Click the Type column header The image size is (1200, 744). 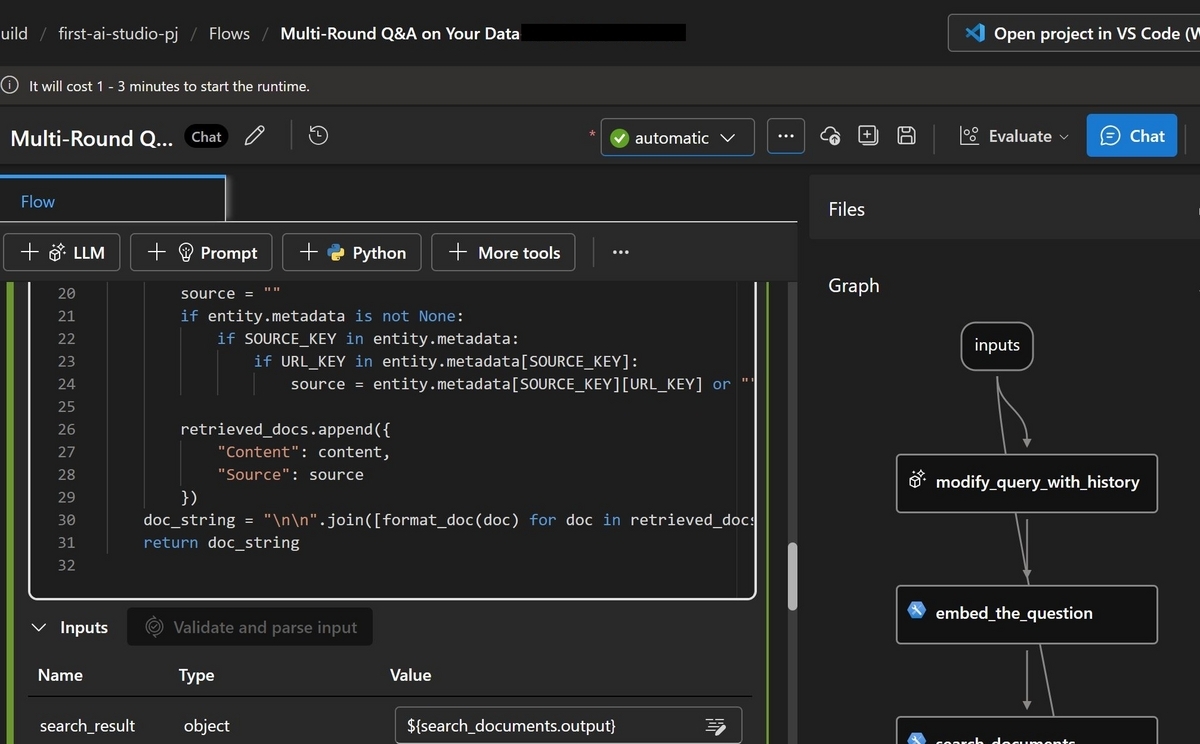(x=196, y=675)
